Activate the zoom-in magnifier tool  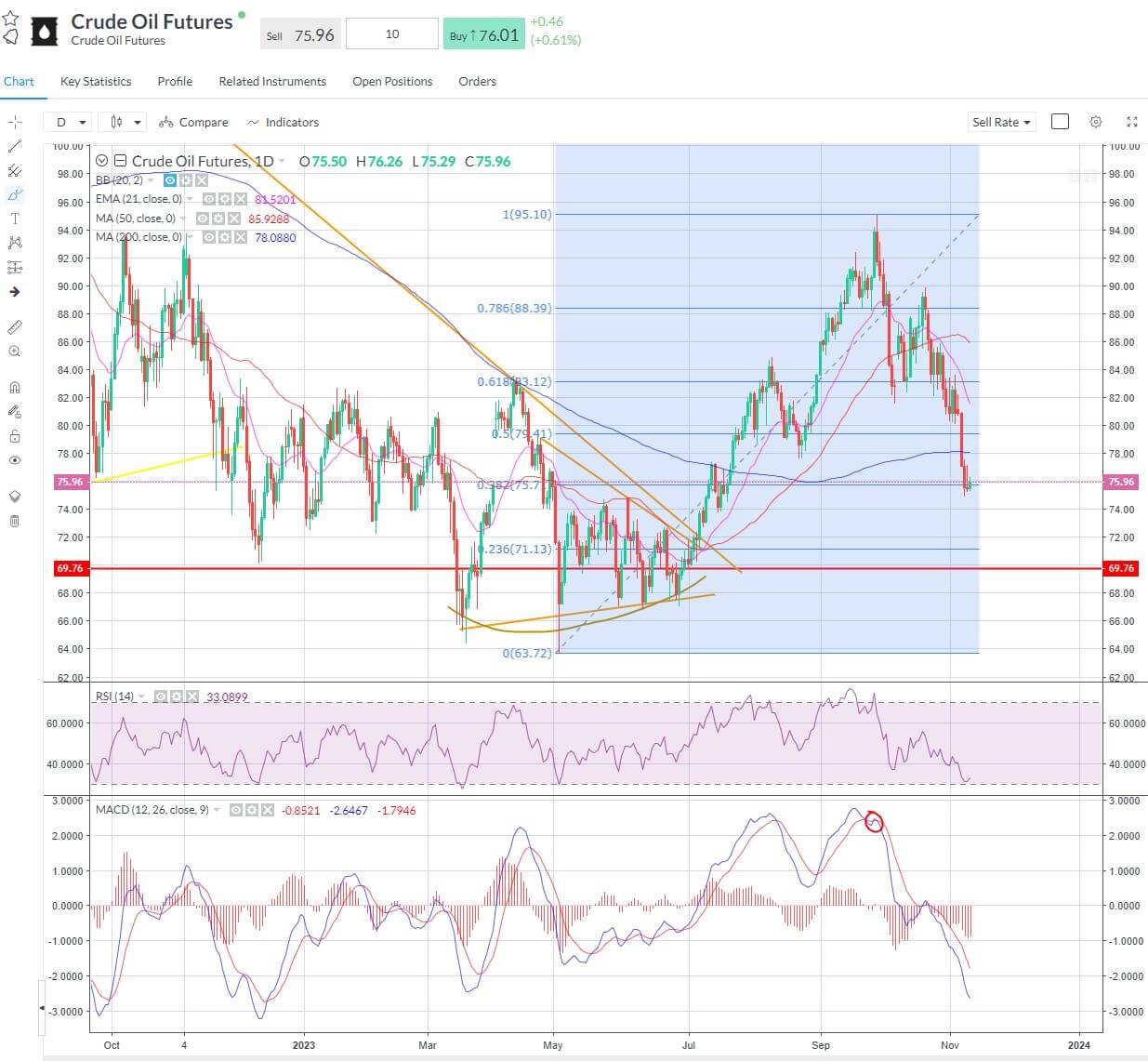pyautogui.click(x=14, y=351)
